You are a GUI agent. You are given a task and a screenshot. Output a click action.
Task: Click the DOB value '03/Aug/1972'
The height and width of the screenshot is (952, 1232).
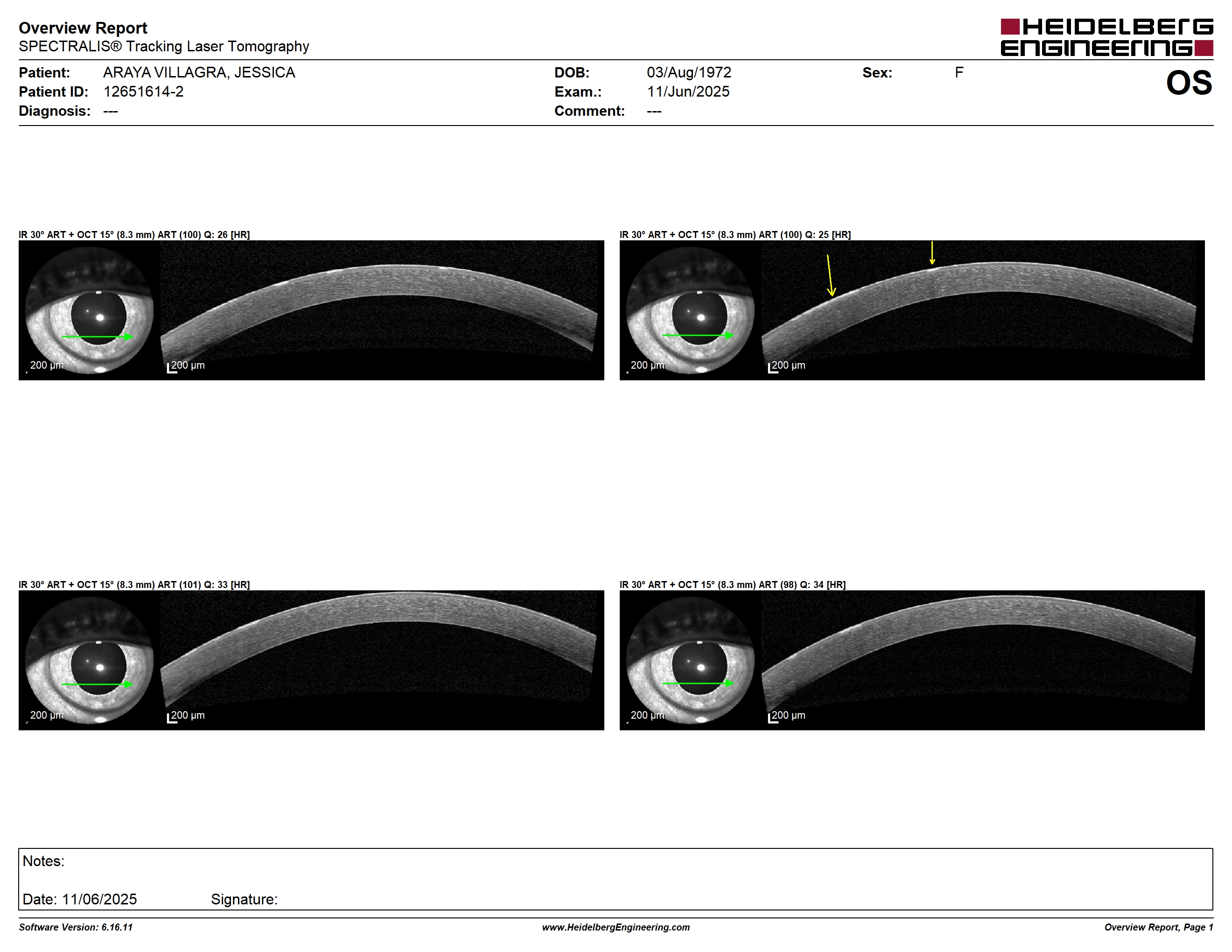pyautogui.click(x=689, y=73)
